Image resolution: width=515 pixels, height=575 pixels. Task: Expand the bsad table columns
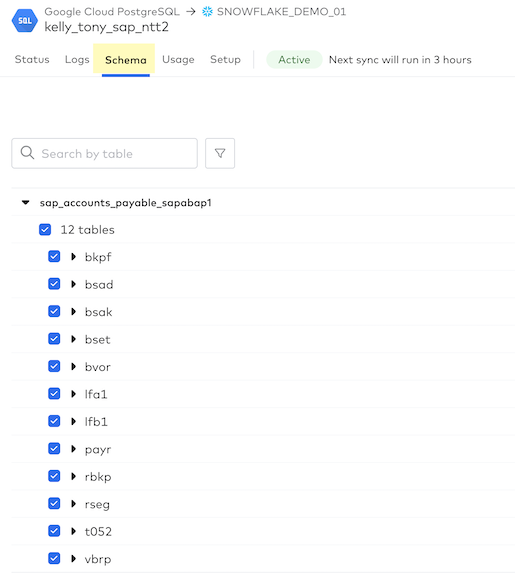tap(73, 284)
